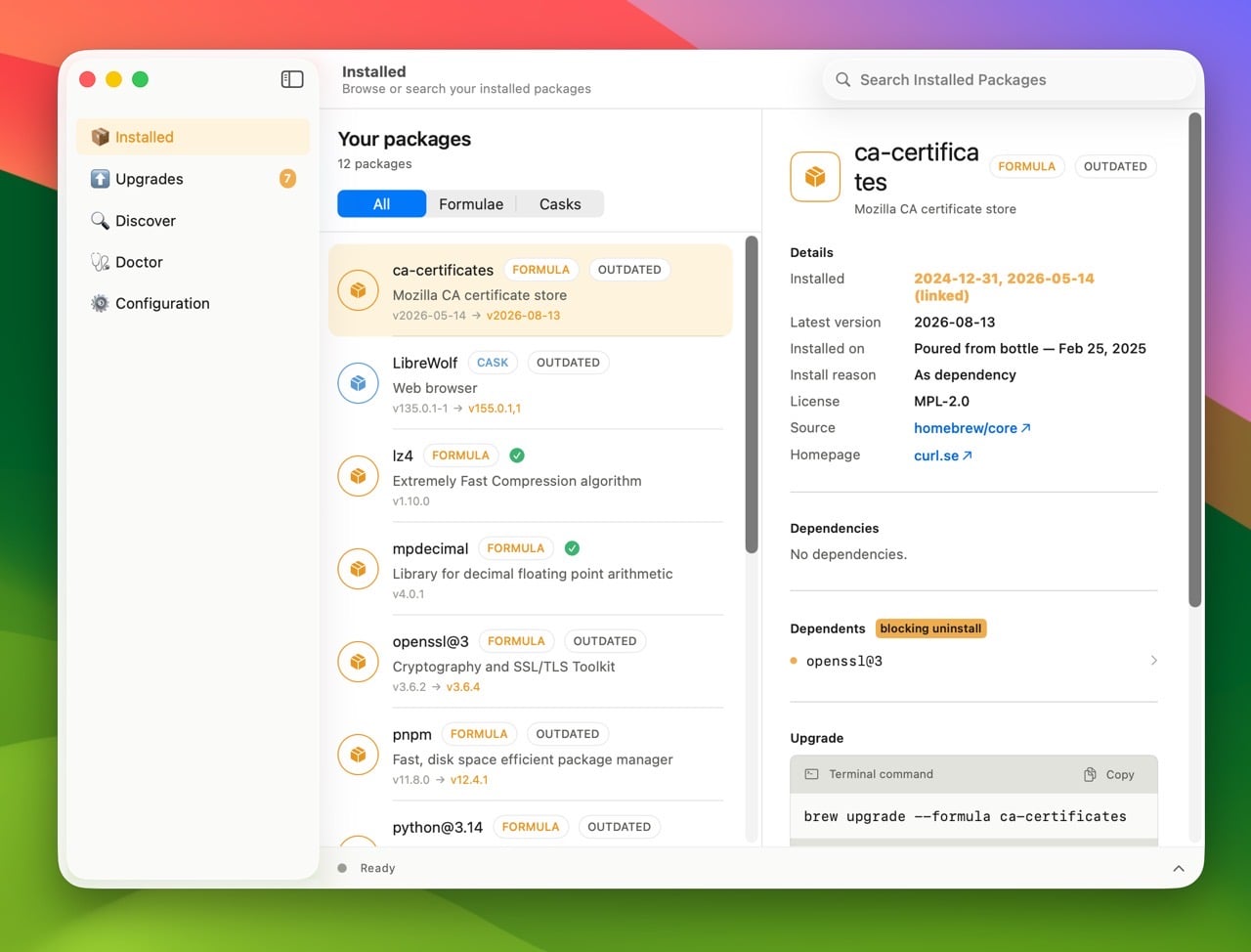Click the lz4 up-to-date checkmark icon
Screen dimensions: 1251x952
(x=517, y=455)
